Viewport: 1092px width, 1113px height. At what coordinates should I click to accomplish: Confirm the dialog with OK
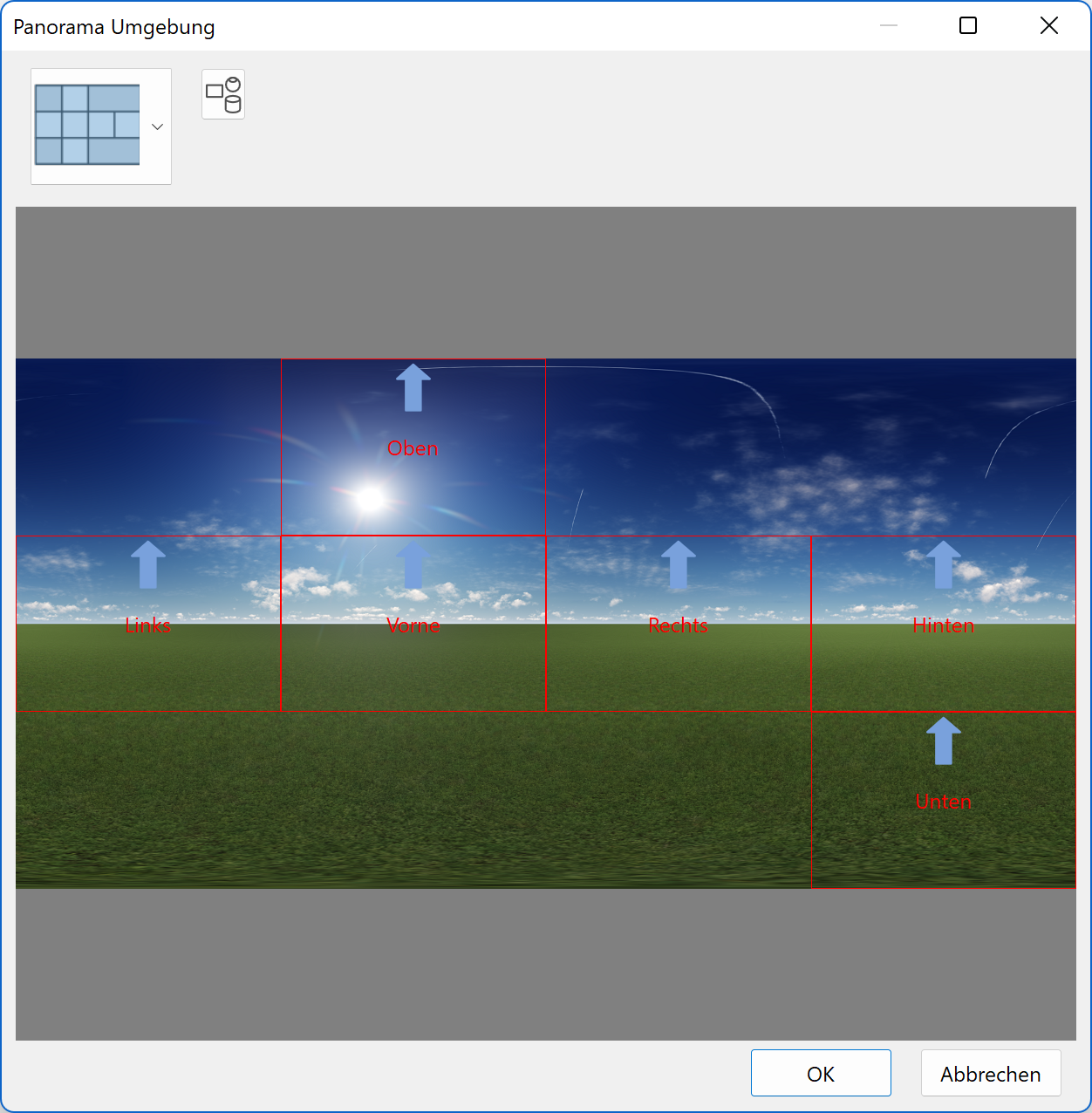coord(820,1073)
